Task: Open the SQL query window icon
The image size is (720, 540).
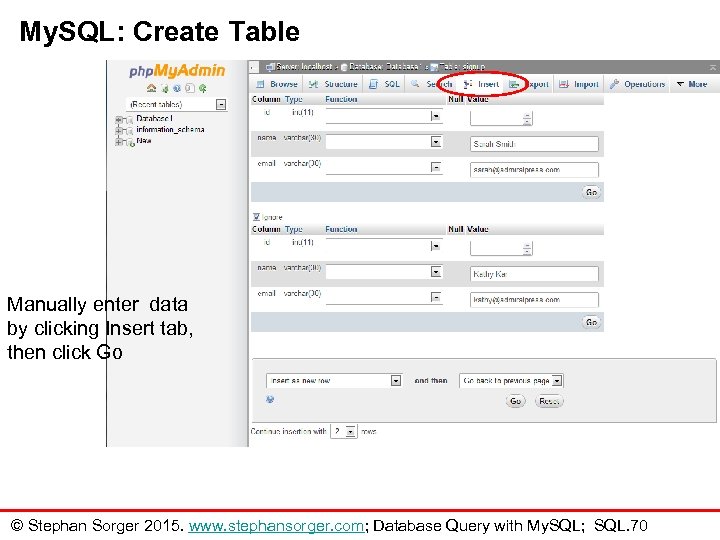Action: [190, 88]
